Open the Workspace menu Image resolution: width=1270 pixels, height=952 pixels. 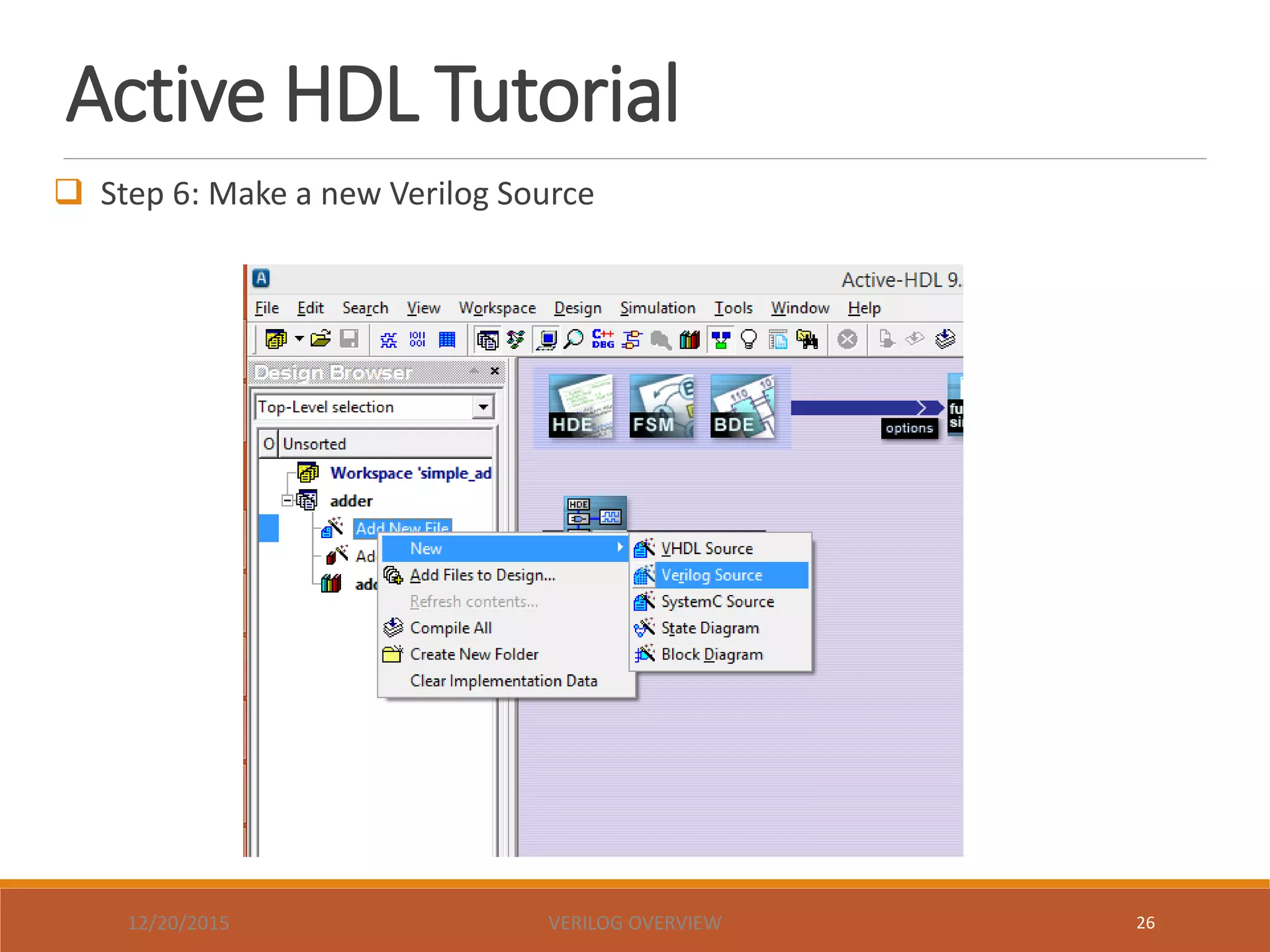point(497,308)
